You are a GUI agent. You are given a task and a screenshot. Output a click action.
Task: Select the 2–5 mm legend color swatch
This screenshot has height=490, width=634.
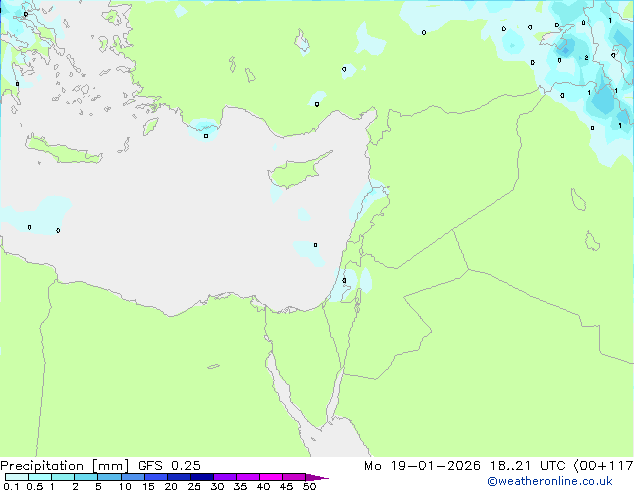(86, 477)
